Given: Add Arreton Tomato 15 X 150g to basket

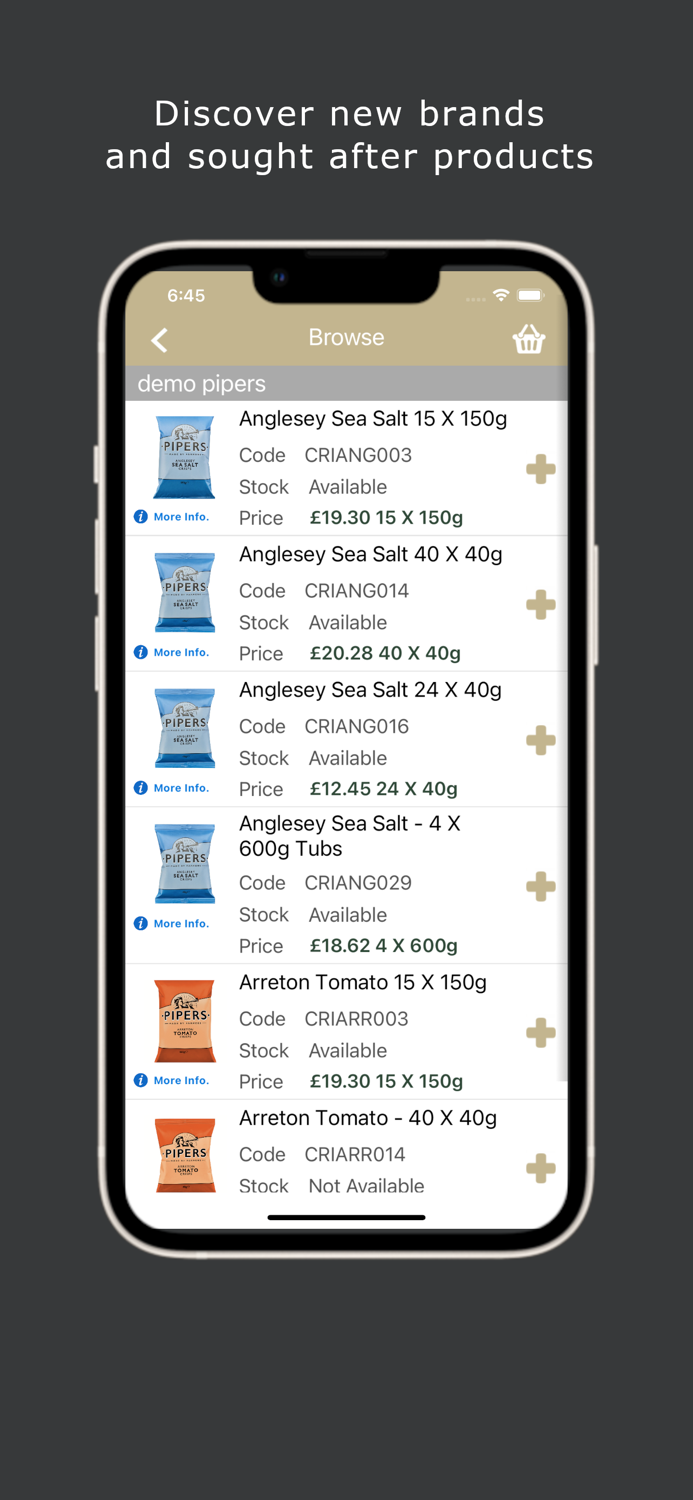Looking at the screenshot, I should point(540,1032).
